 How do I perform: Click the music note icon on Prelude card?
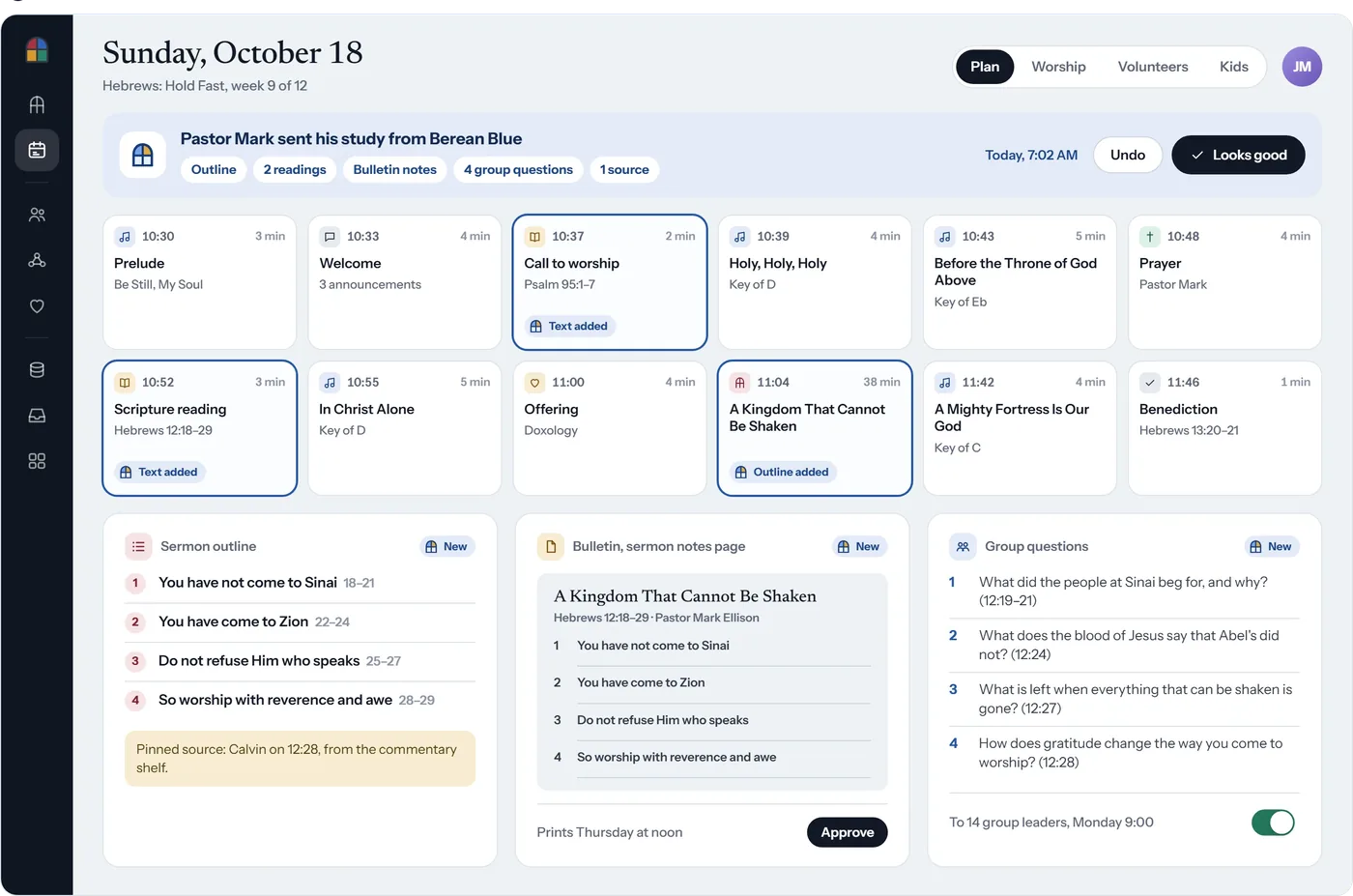[125, 237]
